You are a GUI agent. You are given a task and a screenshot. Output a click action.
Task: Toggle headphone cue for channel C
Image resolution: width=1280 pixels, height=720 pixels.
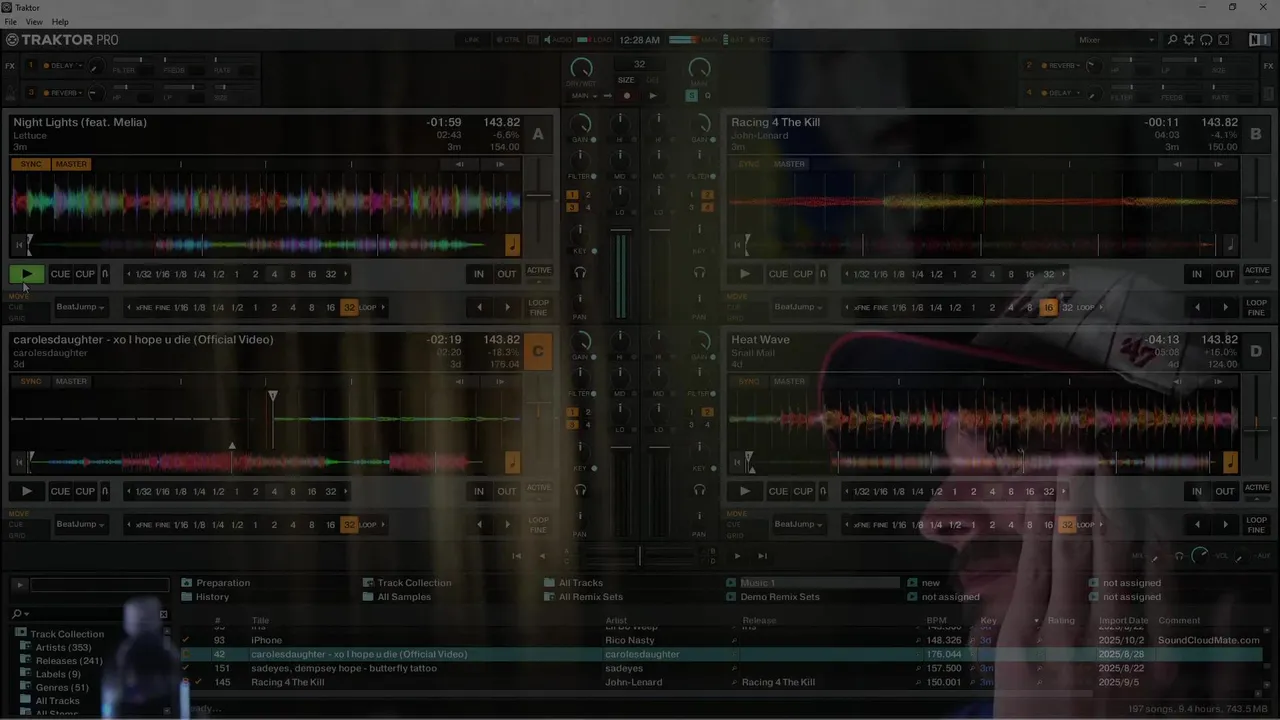click(x=580, y=490)
